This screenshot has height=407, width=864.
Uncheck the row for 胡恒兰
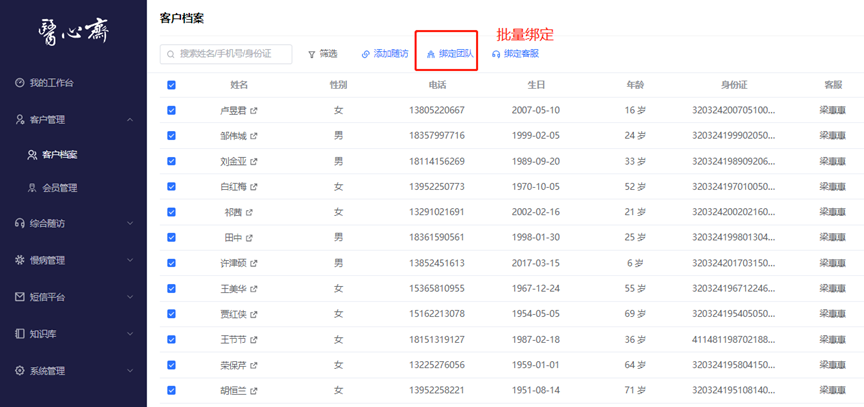pyautogui.click(x=171, y=390)
